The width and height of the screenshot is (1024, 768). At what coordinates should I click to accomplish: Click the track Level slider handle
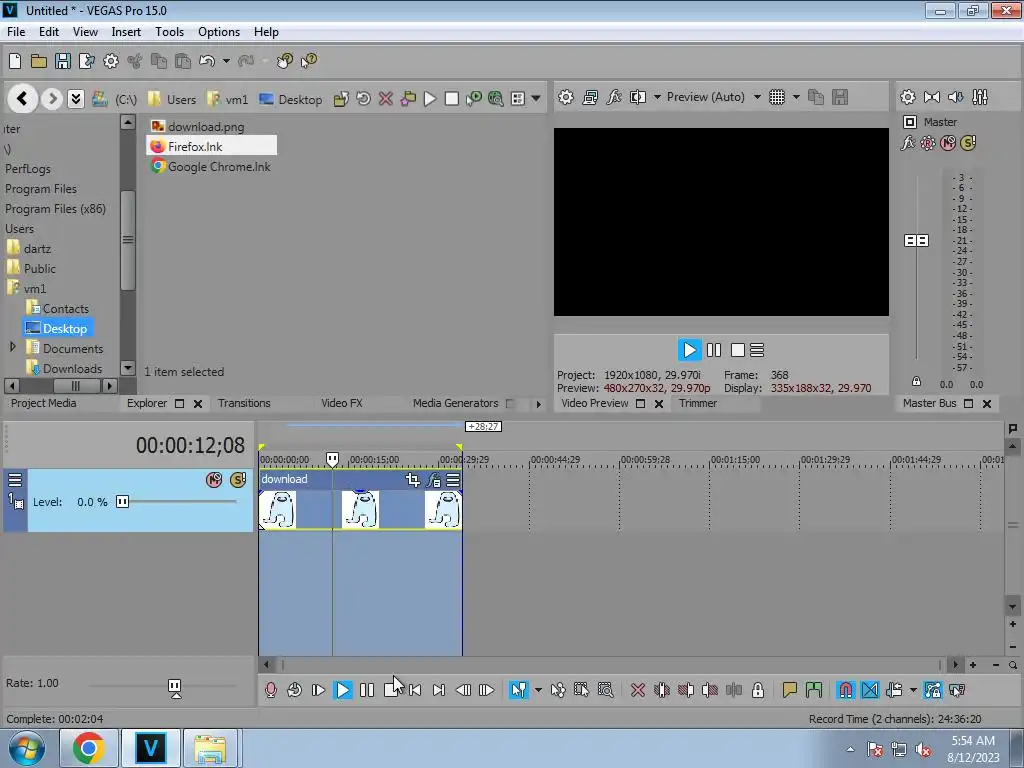tap(122, 502)
